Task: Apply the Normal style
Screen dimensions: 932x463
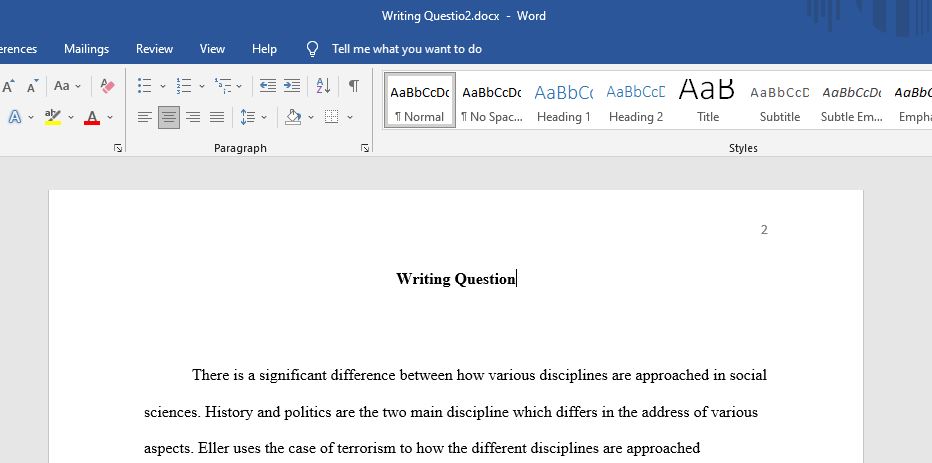Action: (420, 100)
